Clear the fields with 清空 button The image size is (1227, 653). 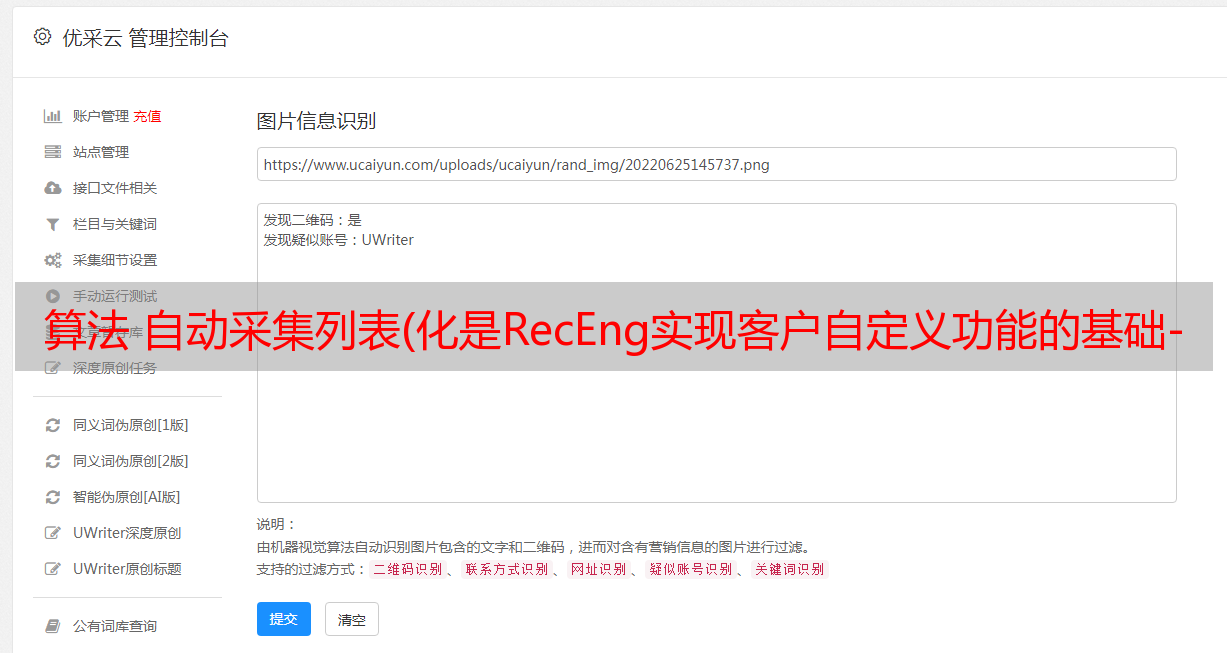pyautogui.click(x=352, y=619)
